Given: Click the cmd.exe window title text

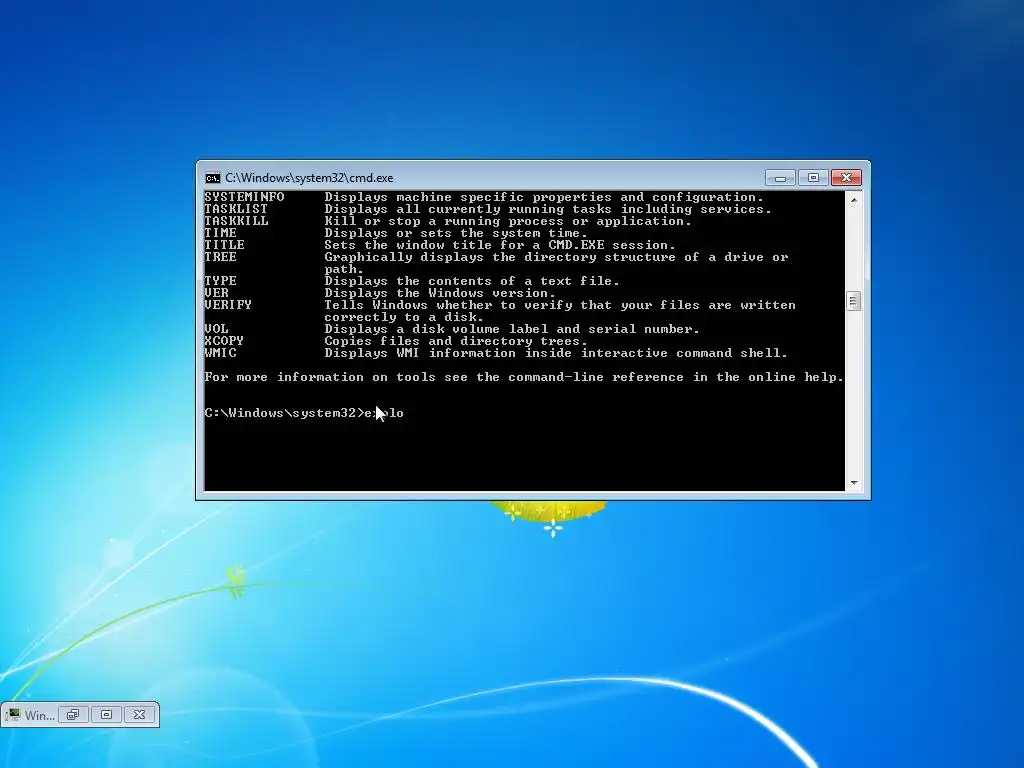Looking at the screenshot, I should [309, 178].
